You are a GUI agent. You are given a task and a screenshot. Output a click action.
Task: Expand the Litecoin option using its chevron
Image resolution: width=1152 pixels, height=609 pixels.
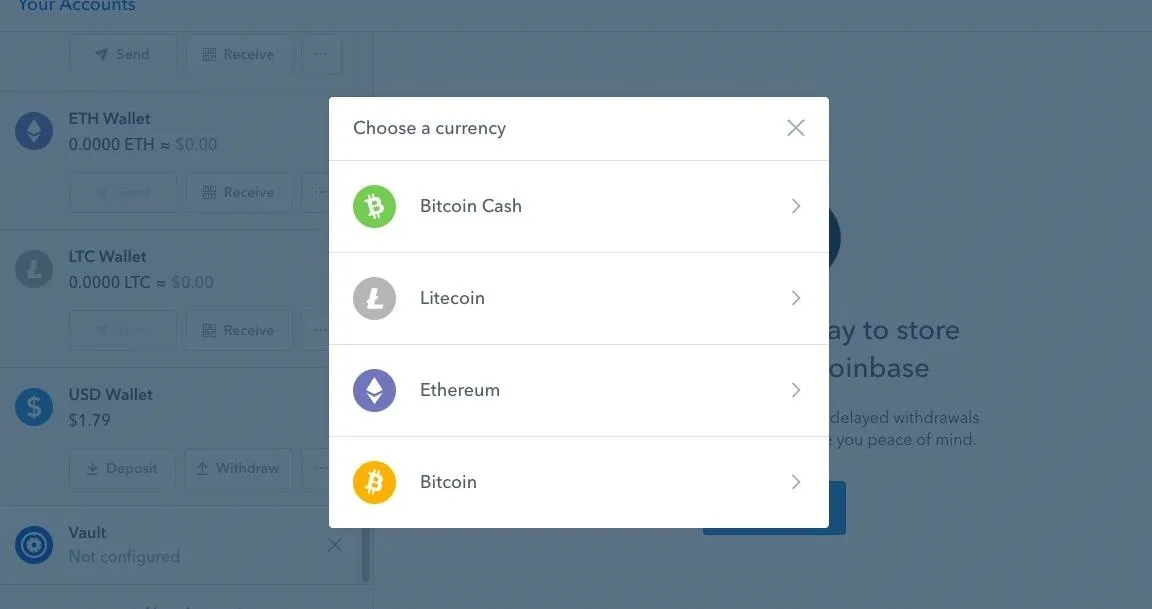pos(796,298)
